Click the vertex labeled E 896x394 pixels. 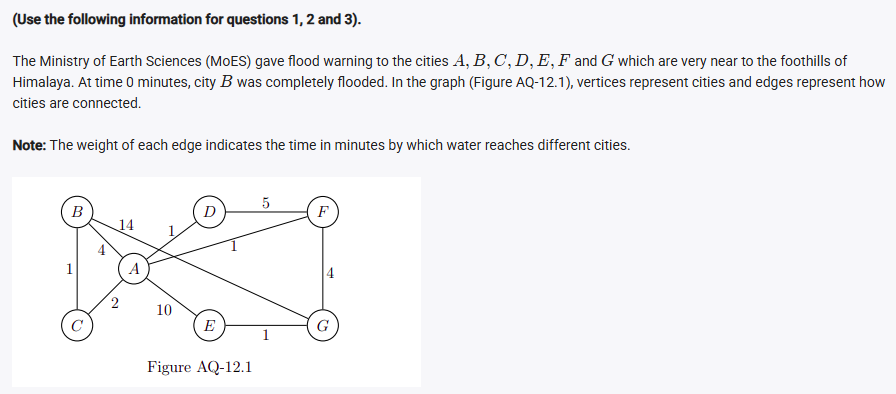[210, 326]
